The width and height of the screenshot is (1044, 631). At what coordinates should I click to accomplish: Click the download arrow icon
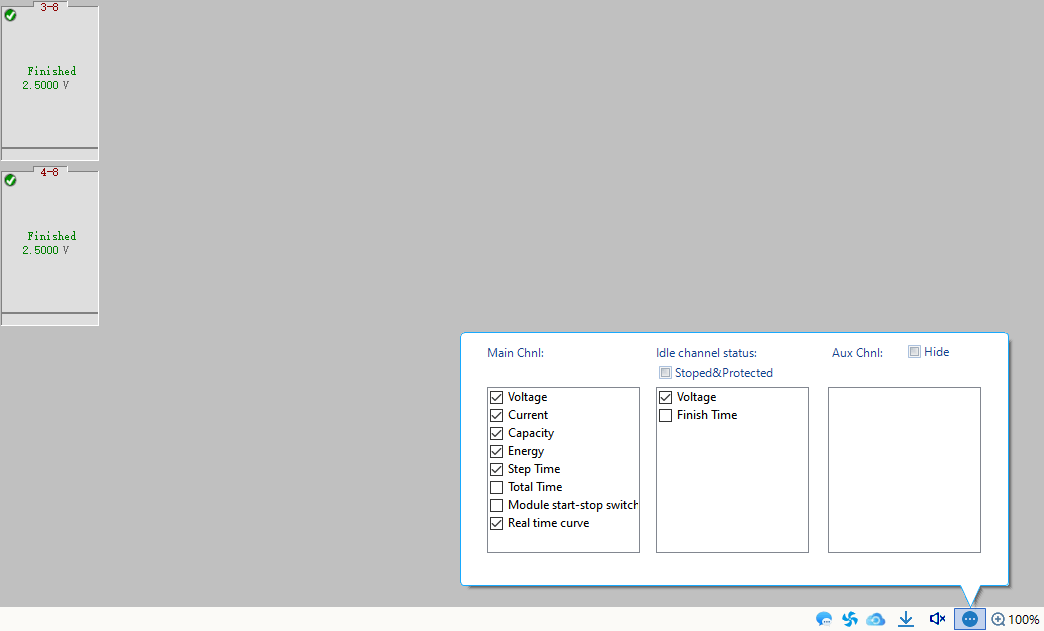(906, 619)
